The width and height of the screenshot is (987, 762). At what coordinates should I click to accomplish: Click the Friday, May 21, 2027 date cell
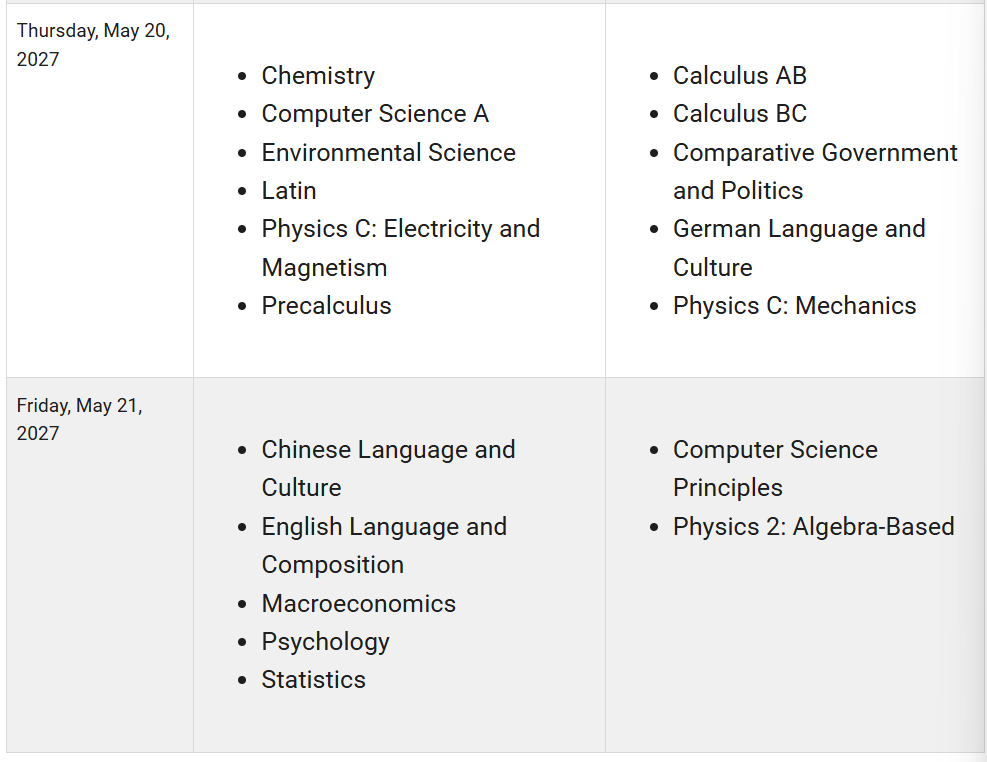click(x=99, y=565)
